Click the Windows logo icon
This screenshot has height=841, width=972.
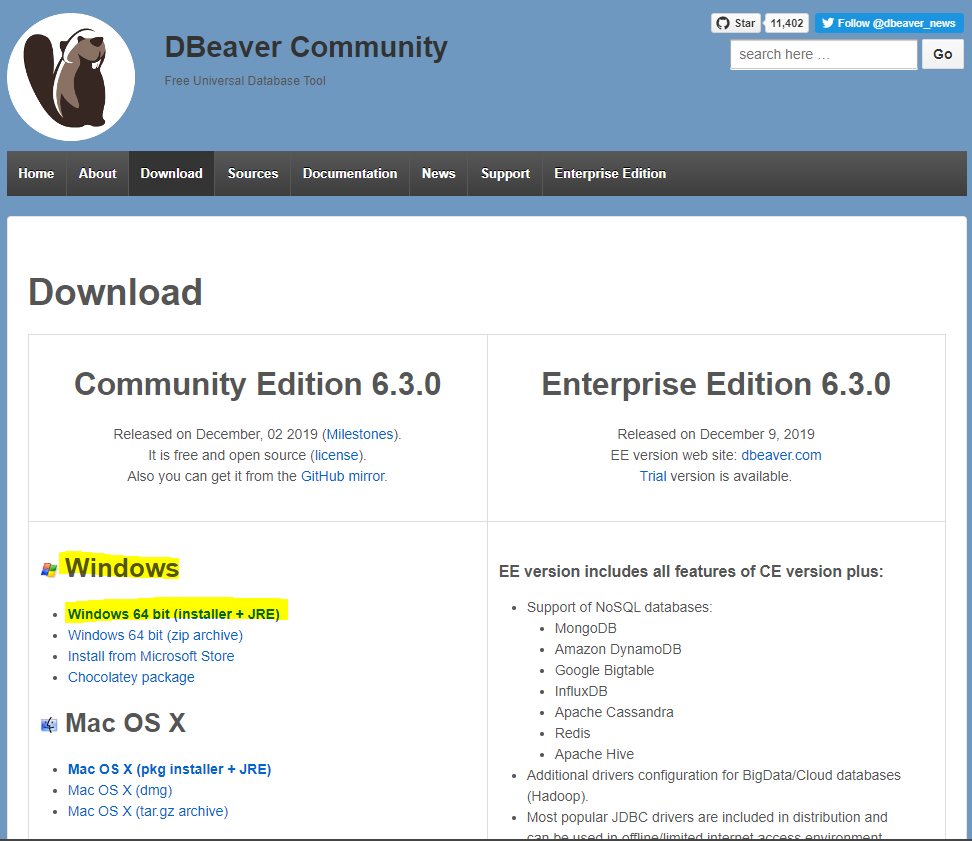[x=49, y=570]
